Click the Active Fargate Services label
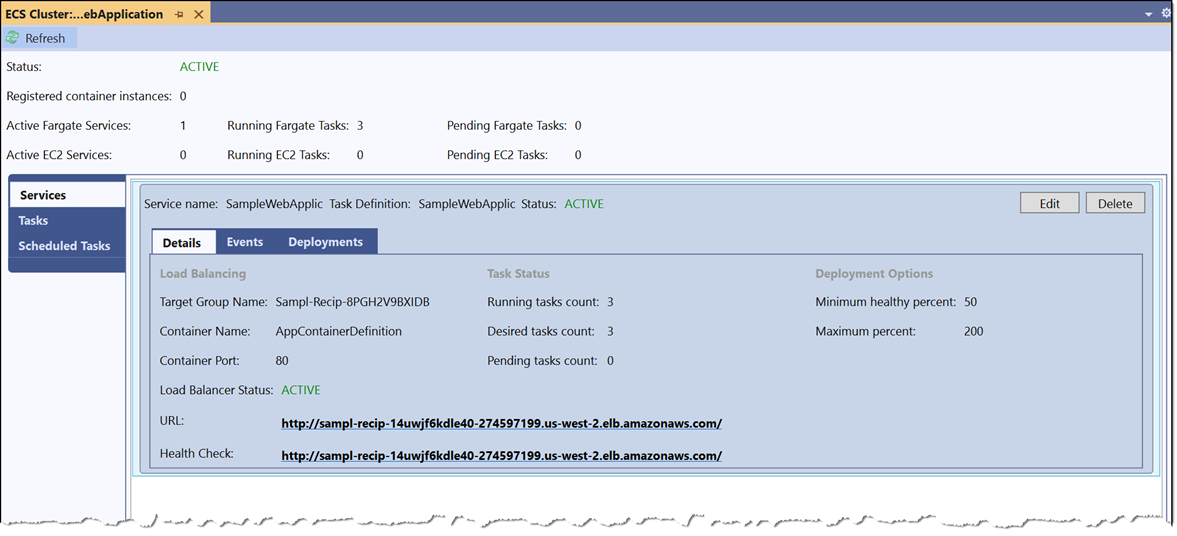Image resolution: width=1177 pixels, height=536 pixels. coord(68,125)
